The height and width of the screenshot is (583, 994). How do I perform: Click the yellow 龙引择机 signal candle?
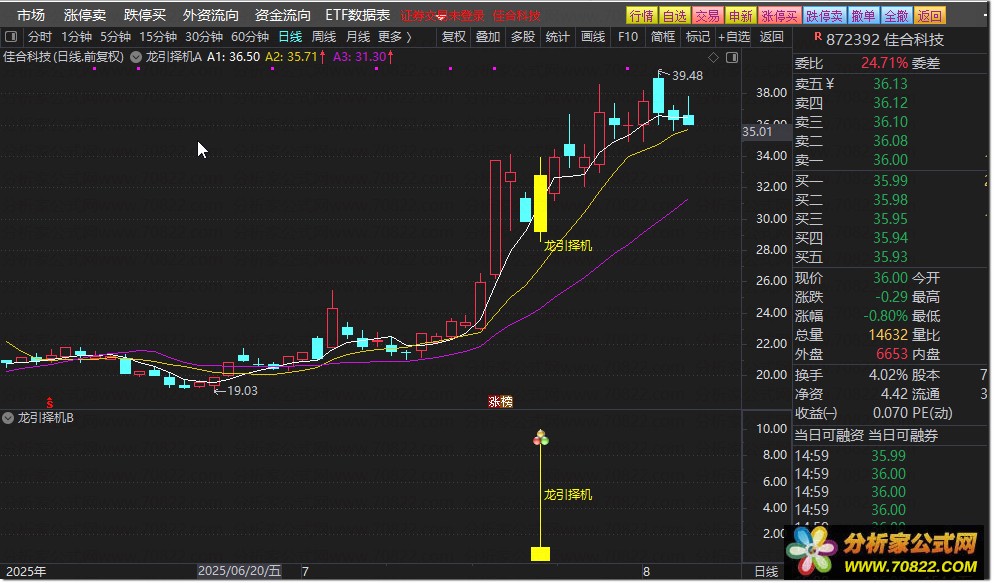pyautogui.click(x=541, y=203)
